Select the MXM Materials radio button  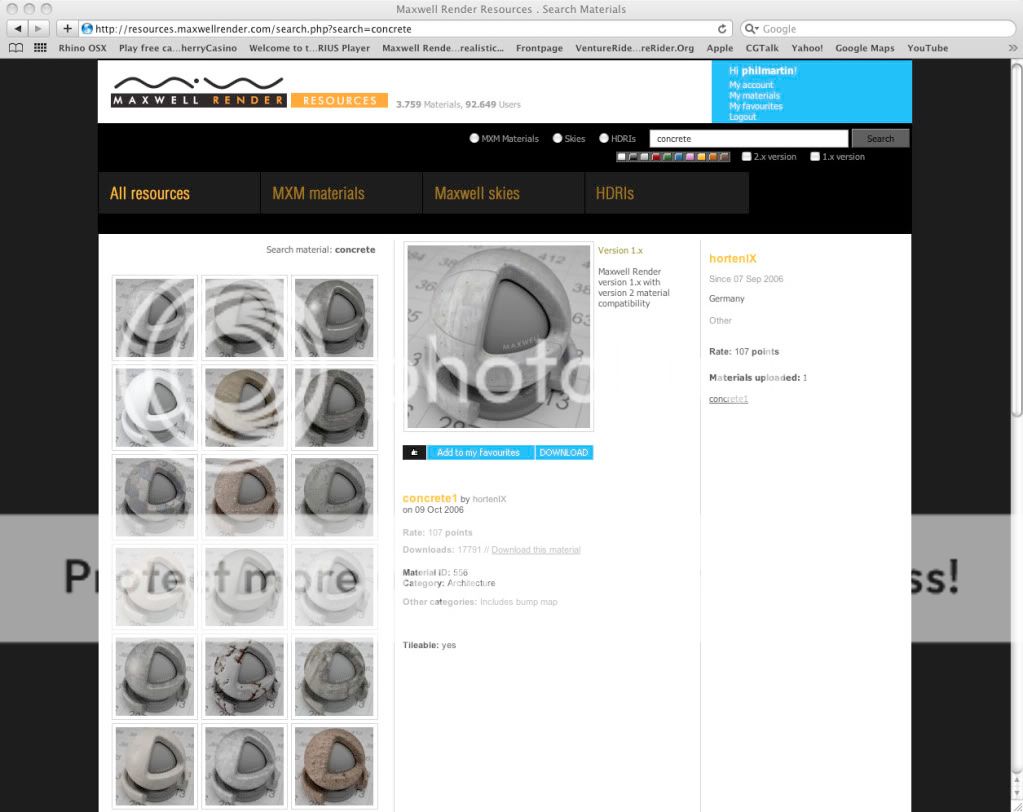(x=474, y=138)
